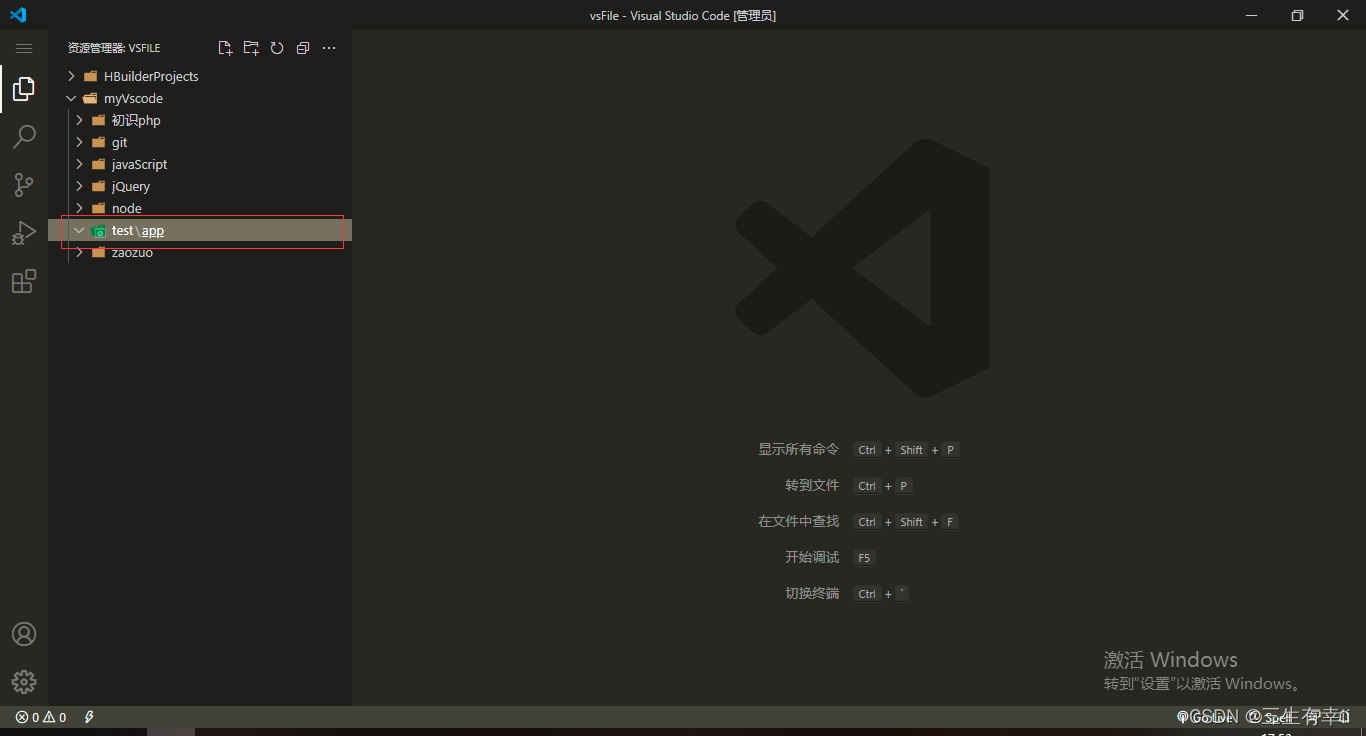This screenshot has height=736, width=1366.
Task: Expand the git folder chevron
Action: (79, 142)
